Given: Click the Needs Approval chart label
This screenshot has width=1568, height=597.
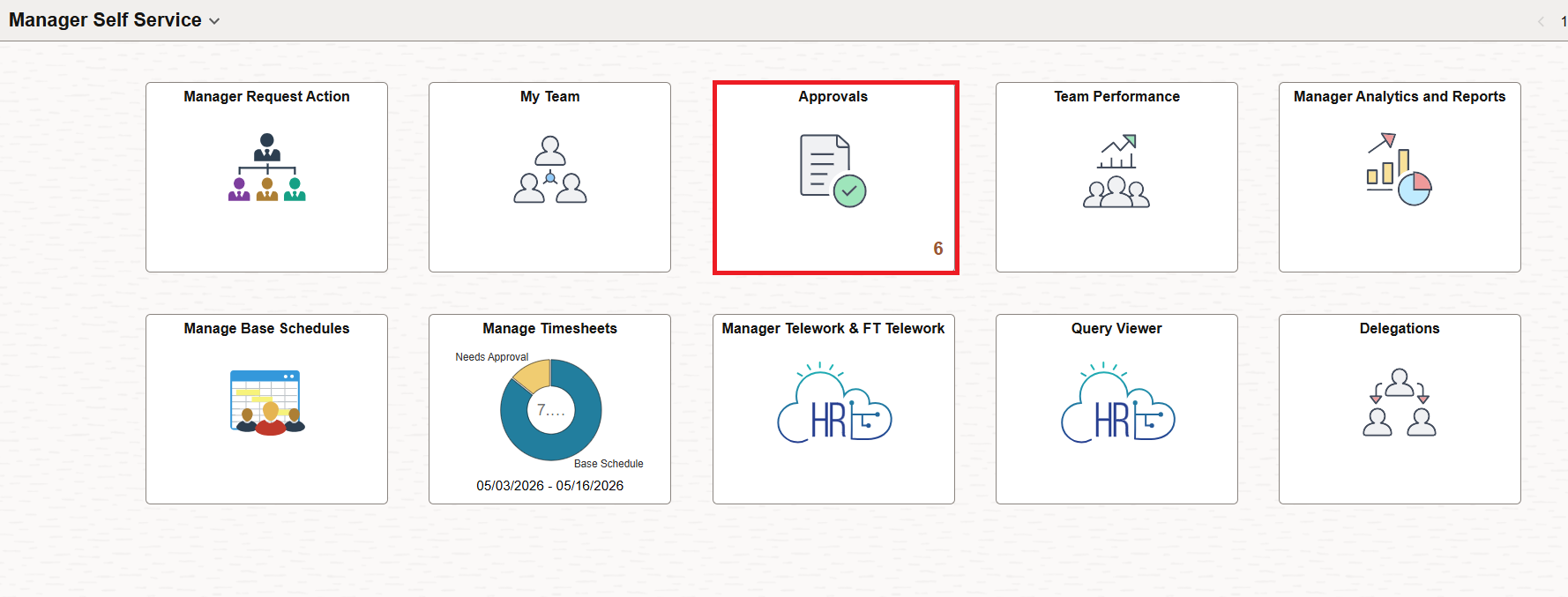Looking at the screenshot, I should coord(492,357).
